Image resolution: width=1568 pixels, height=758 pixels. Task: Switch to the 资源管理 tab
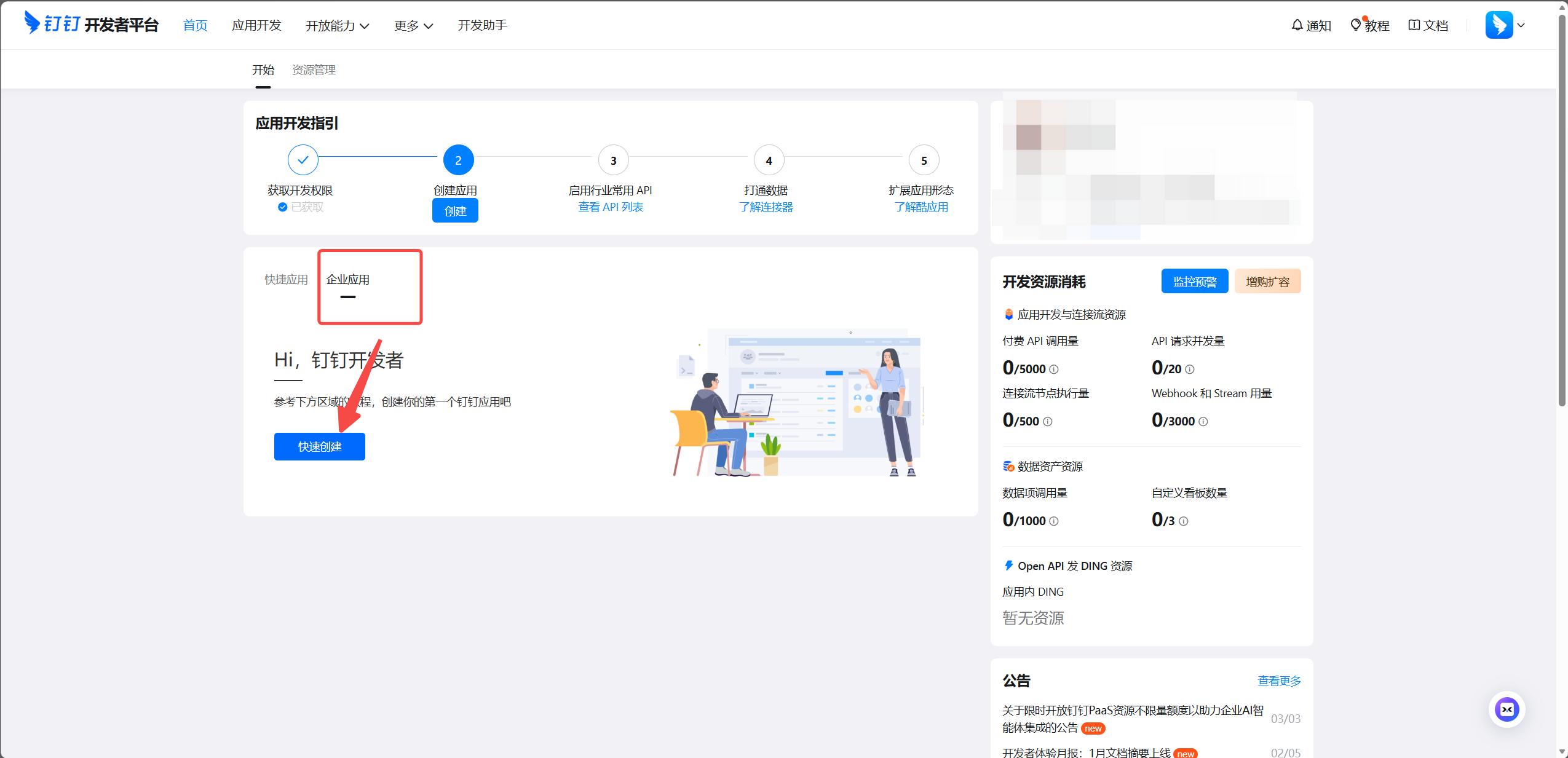click(314, 69)
